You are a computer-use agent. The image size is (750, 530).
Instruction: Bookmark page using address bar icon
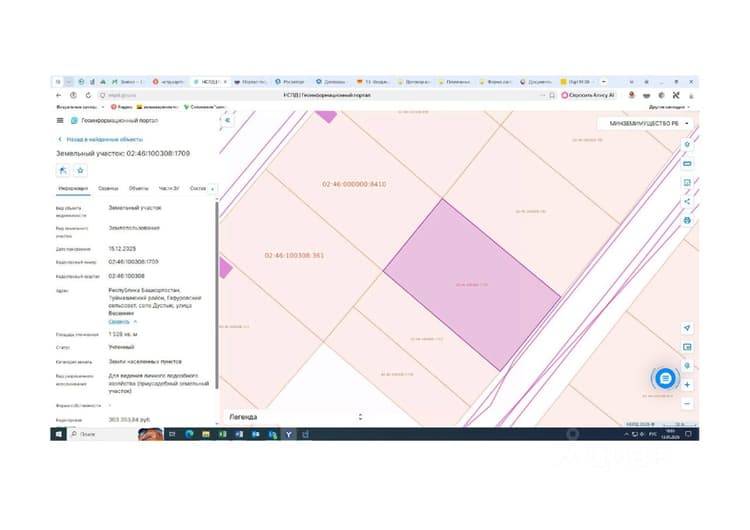551,95
